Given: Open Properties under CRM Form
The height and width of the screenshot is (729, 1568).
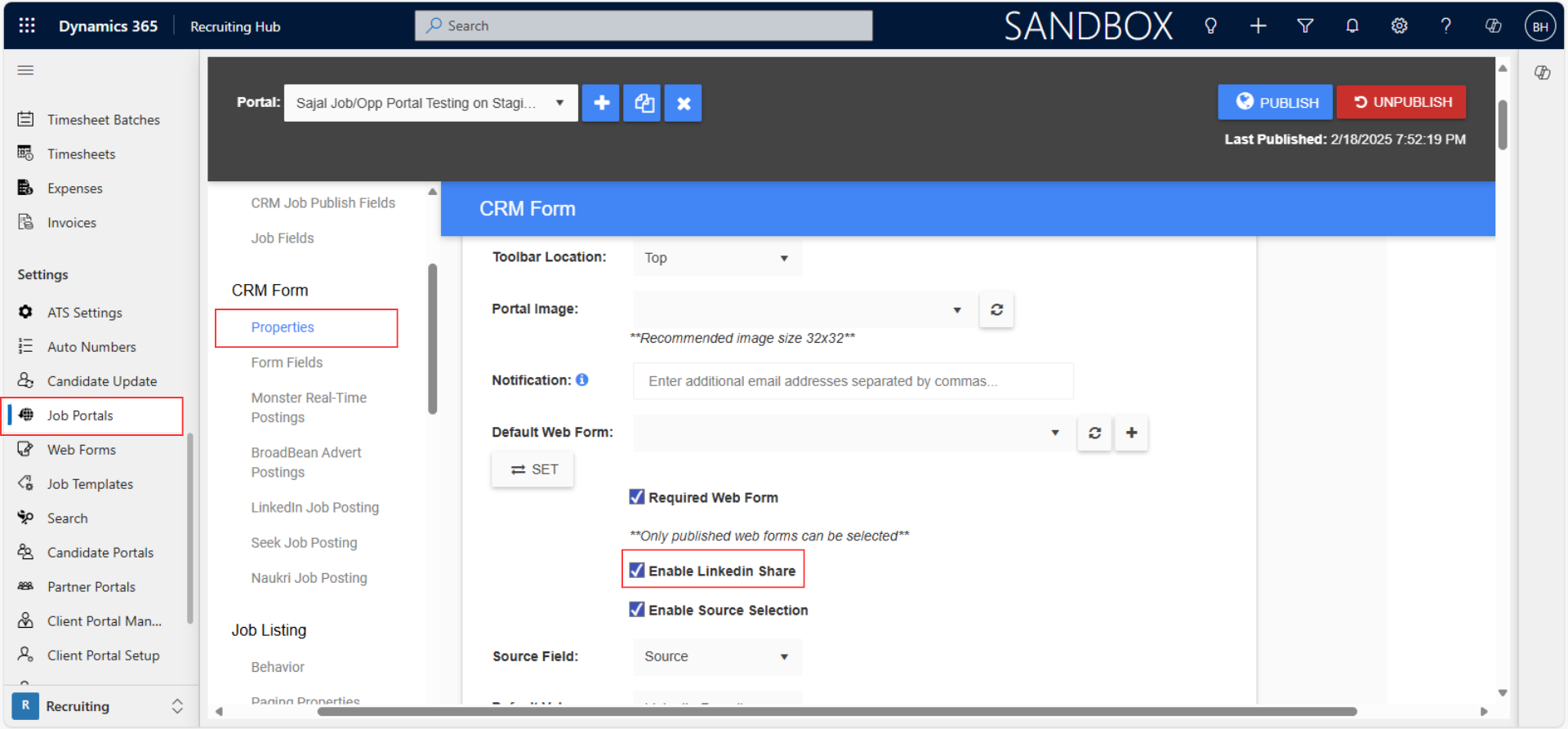Looking at the screenshot, I should pos(283,327).
